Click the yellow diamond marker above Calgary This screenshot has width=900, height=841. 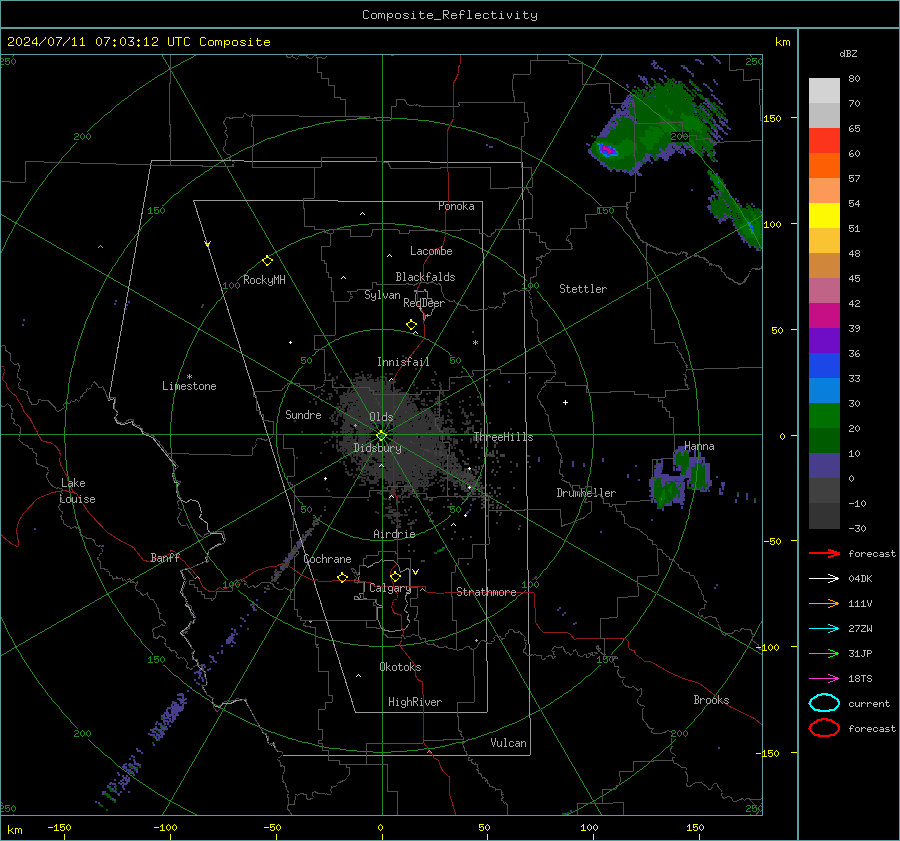pyautogui.click(x=395, y=576)
